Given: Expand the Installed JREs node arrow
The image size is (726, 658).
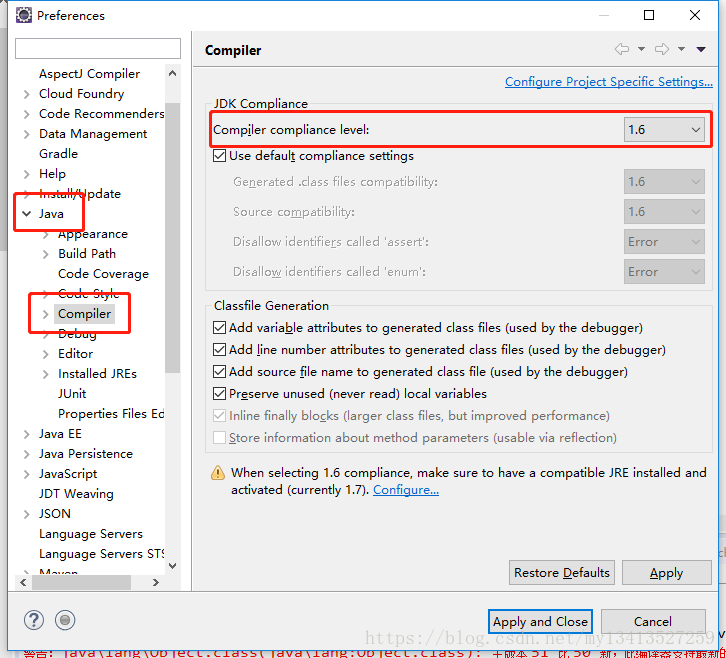Looking at the screenshot, I should [45, 374].
